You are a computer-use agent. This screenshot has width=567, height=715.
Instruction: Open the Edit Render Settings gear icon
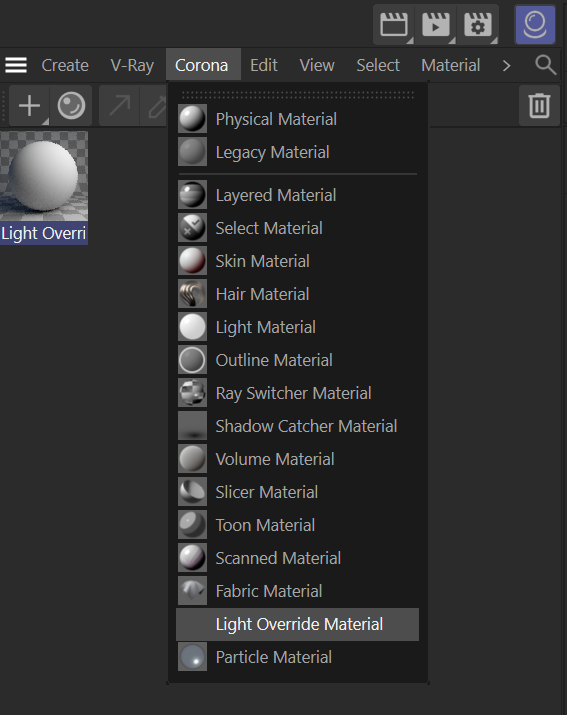tap(478, 25)
